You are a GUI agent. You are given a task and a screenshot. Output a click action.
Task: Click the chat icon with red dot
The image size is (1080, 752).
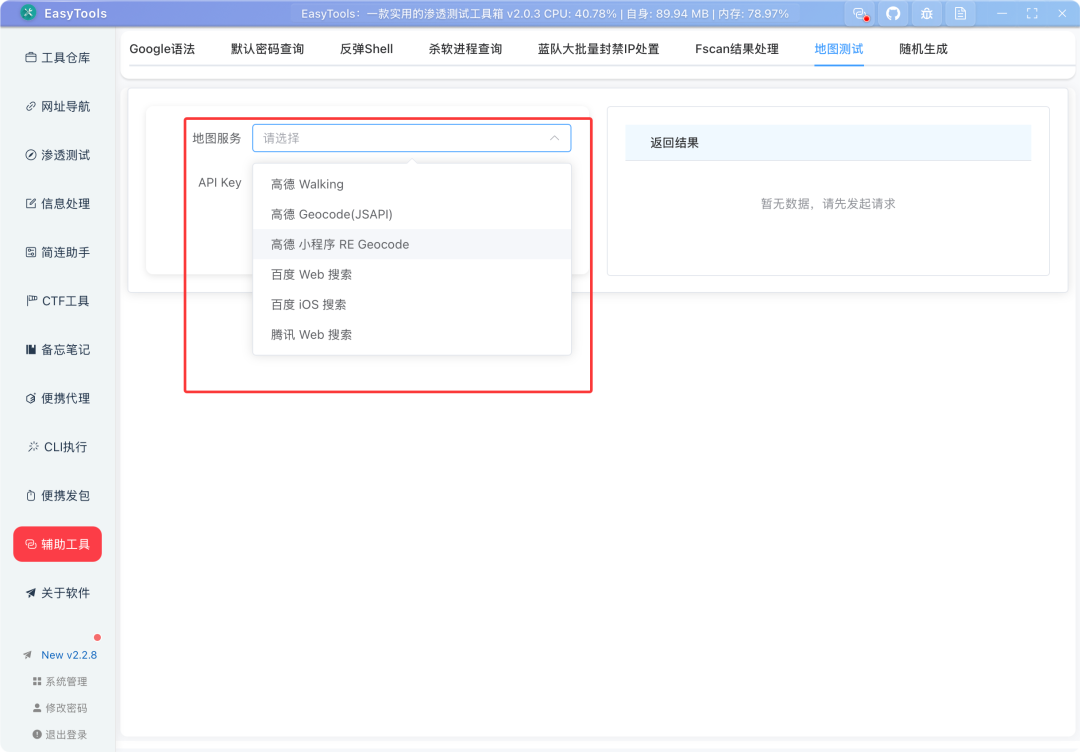coord(860,14)
